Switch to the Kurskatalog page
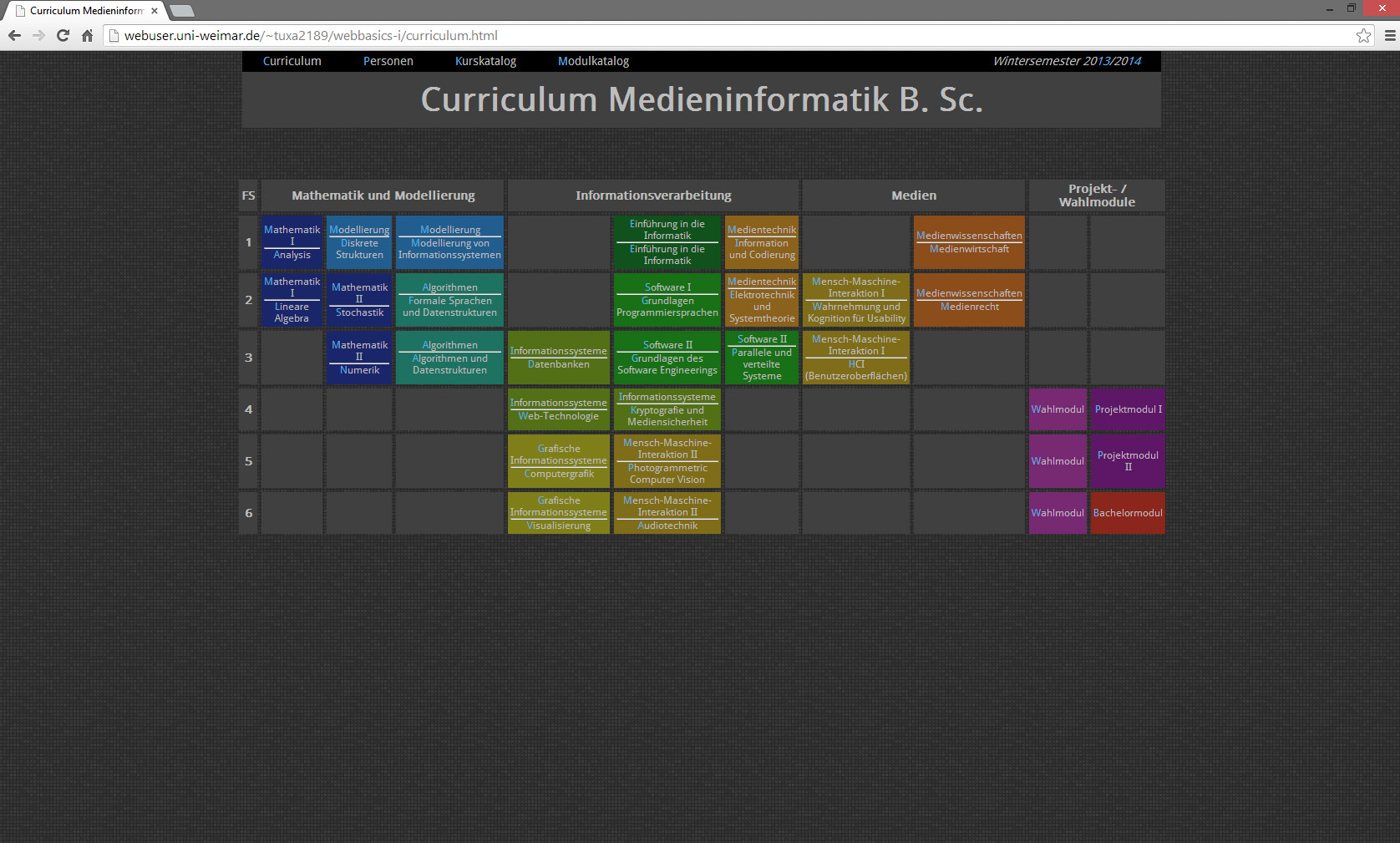The height and width of the screenshot is (843, 1400). pyautogui.click(x=485, y=61)
